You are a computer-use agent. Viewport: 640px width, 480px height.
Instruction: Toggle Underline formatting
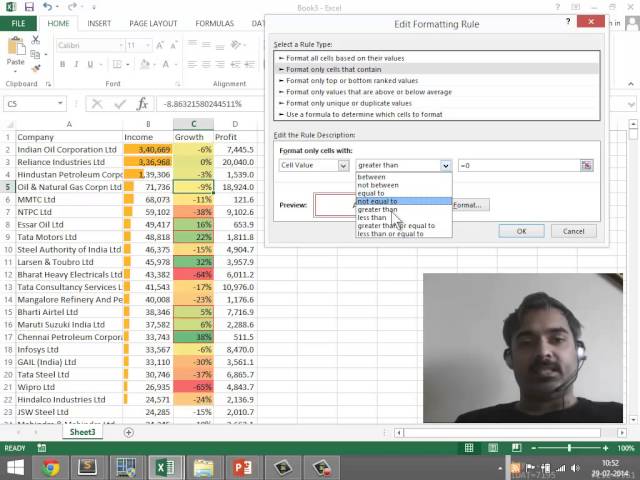click(x=90, y=64)
